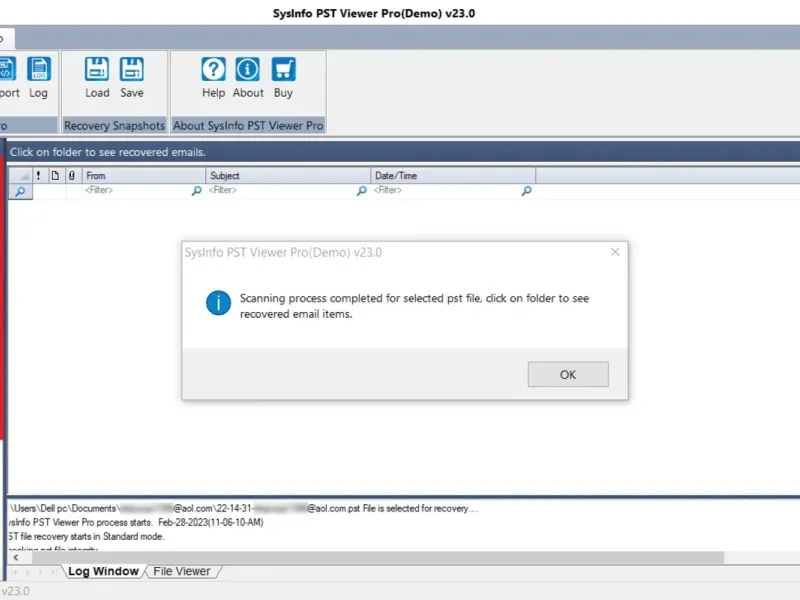800x600 pixels.
Task: Switch to the Log Window tab
Action: tap(103, 571)
